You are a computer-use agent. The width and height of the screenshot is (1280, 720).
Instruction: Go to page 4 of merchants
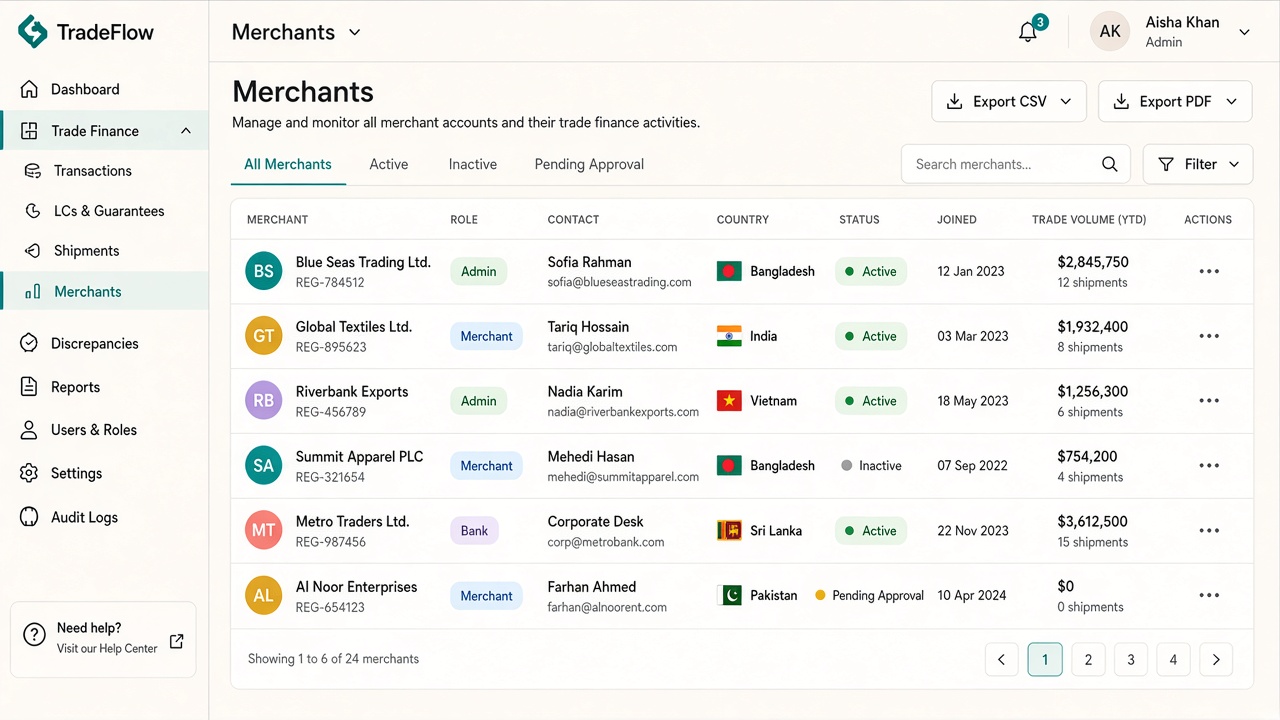coord(1174,660)
